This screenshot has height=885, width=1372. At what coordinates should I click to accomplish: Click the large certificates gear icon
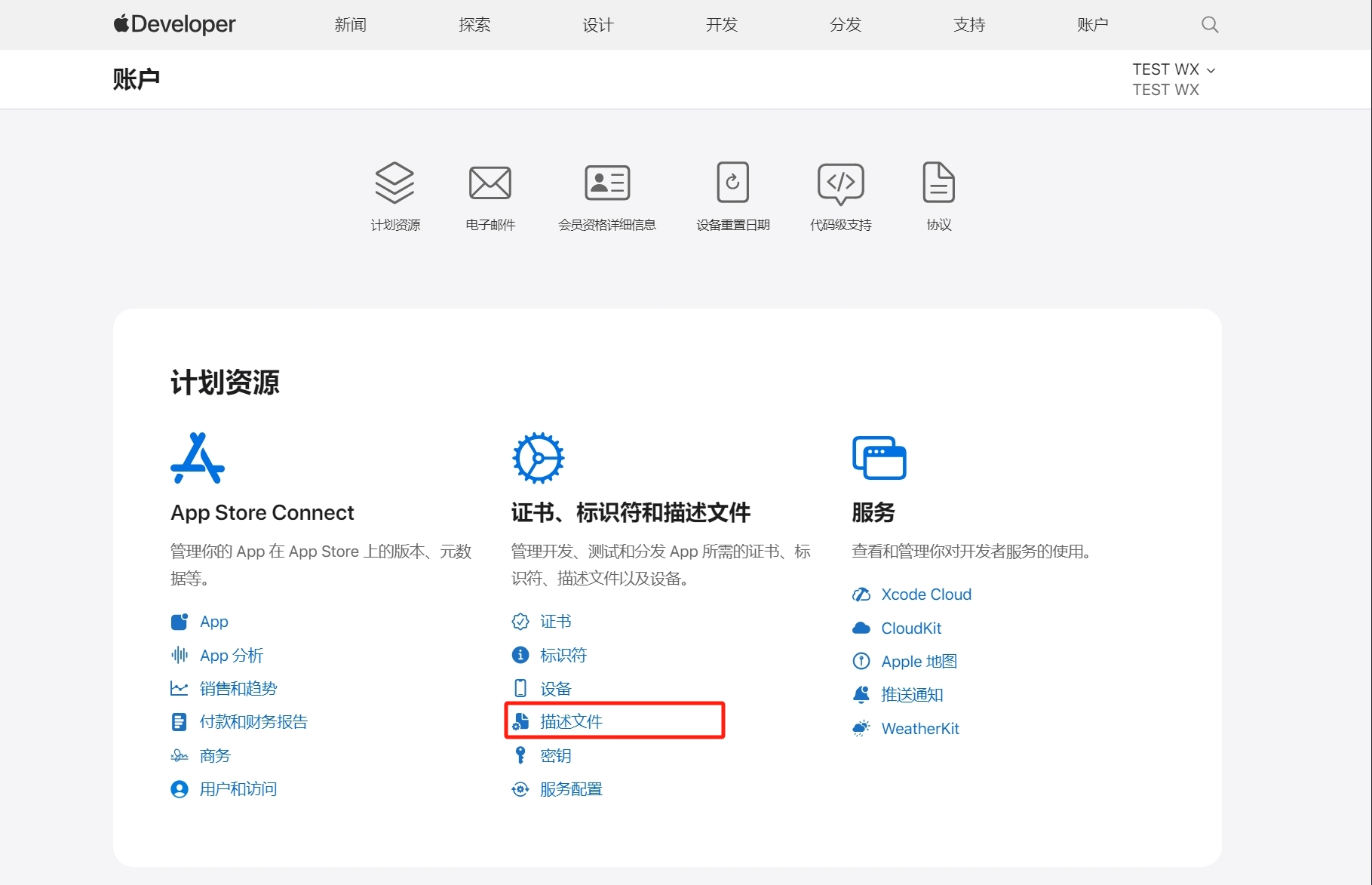(x=538, y=458)
